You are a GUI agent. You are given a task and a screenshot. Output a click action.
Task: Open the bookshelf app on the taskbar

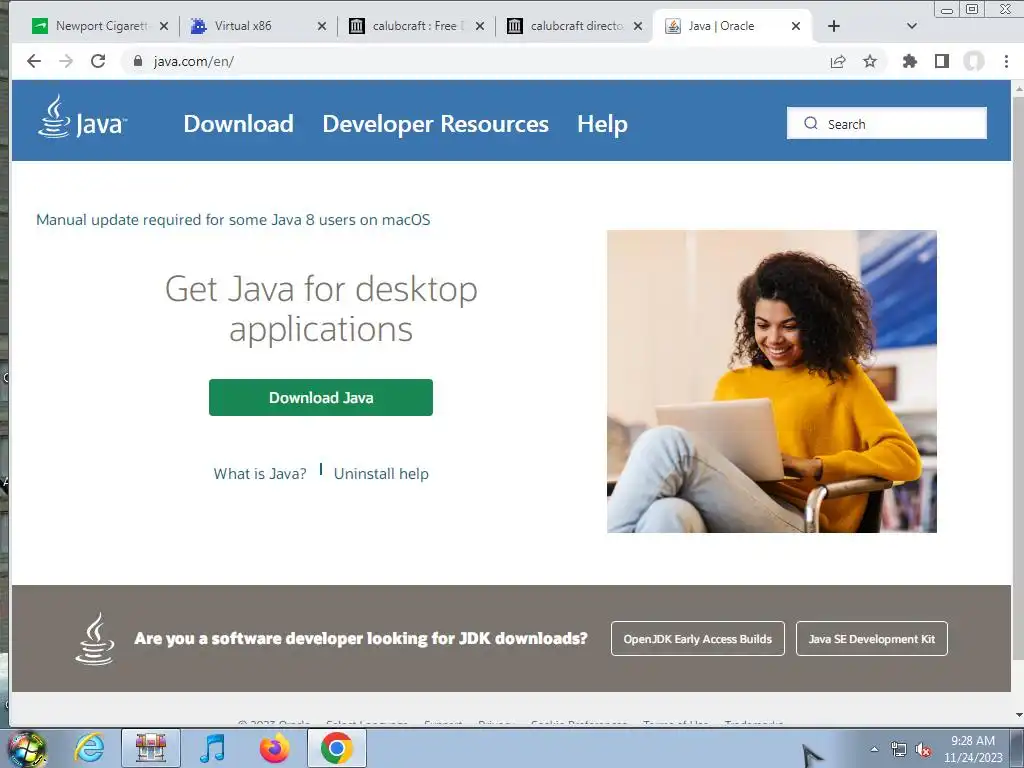(151, 748)
